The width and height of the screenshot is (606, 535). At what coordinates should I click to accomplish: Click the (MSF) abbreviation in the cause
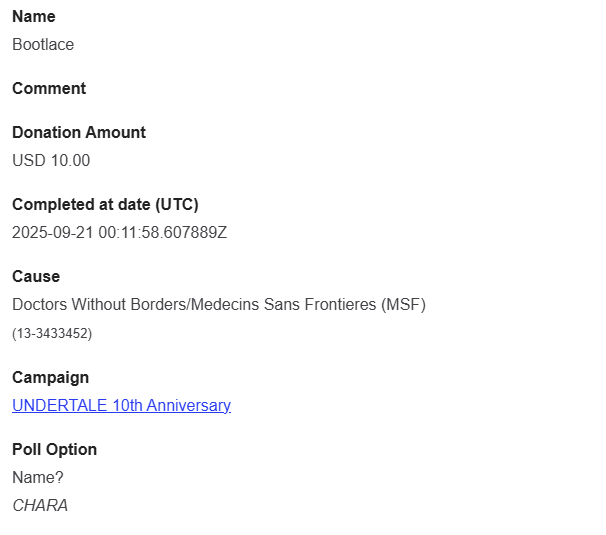coord(404,305)
